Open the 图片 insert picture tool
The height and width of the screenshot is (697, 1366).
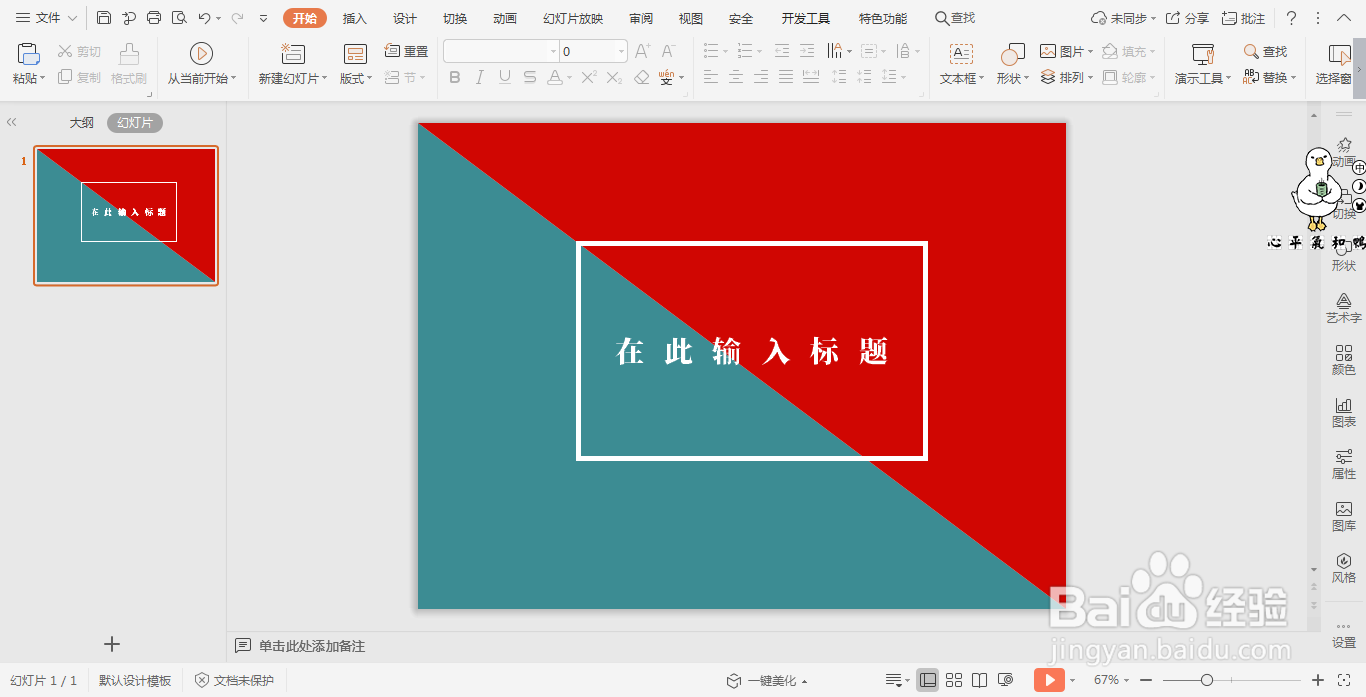[1063, 50]
